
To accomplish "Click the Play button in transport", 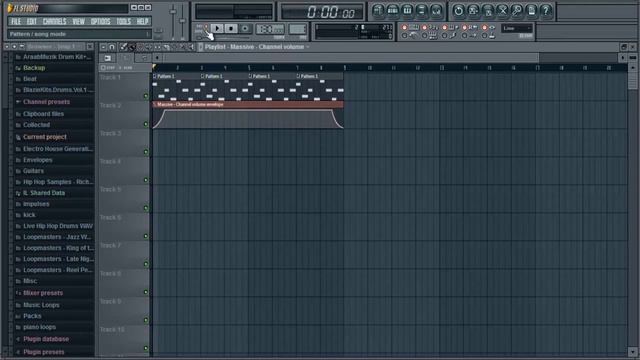I will pos(217,28).
